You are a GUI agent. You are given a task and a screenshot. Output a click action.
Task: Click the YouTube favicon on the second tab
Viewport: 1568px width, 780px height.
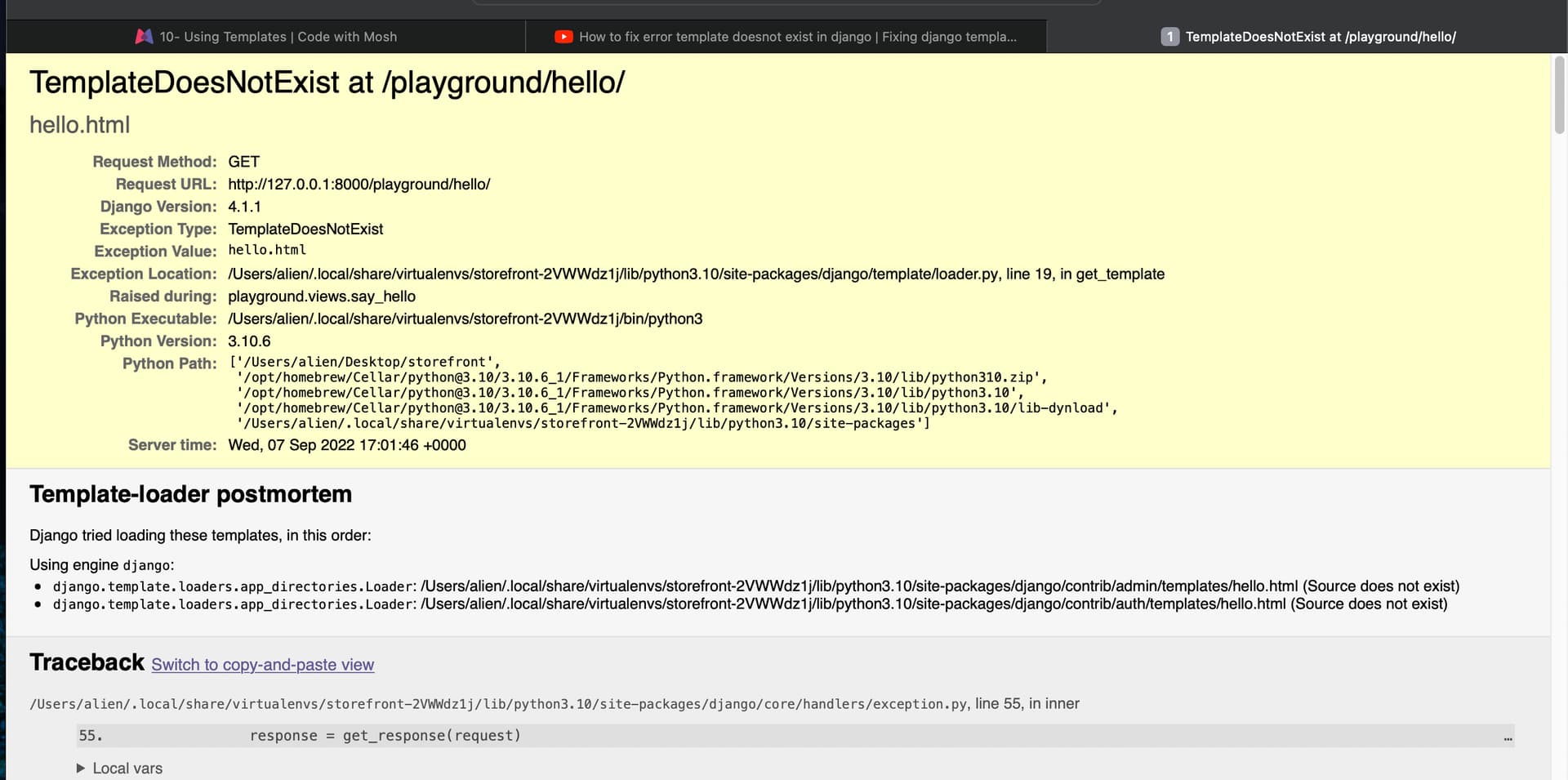[x=563, y=37]
